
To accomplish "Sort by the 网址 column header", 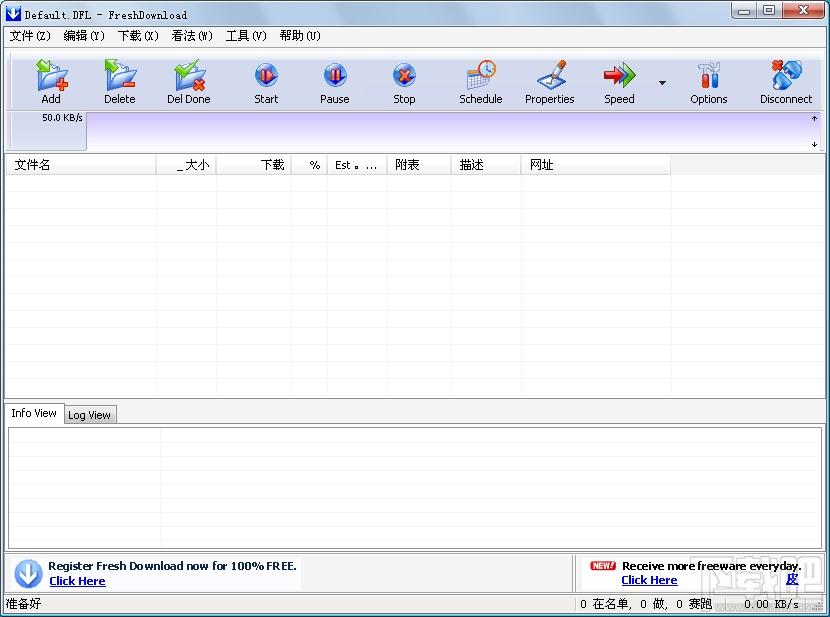I will click(596, 165).
